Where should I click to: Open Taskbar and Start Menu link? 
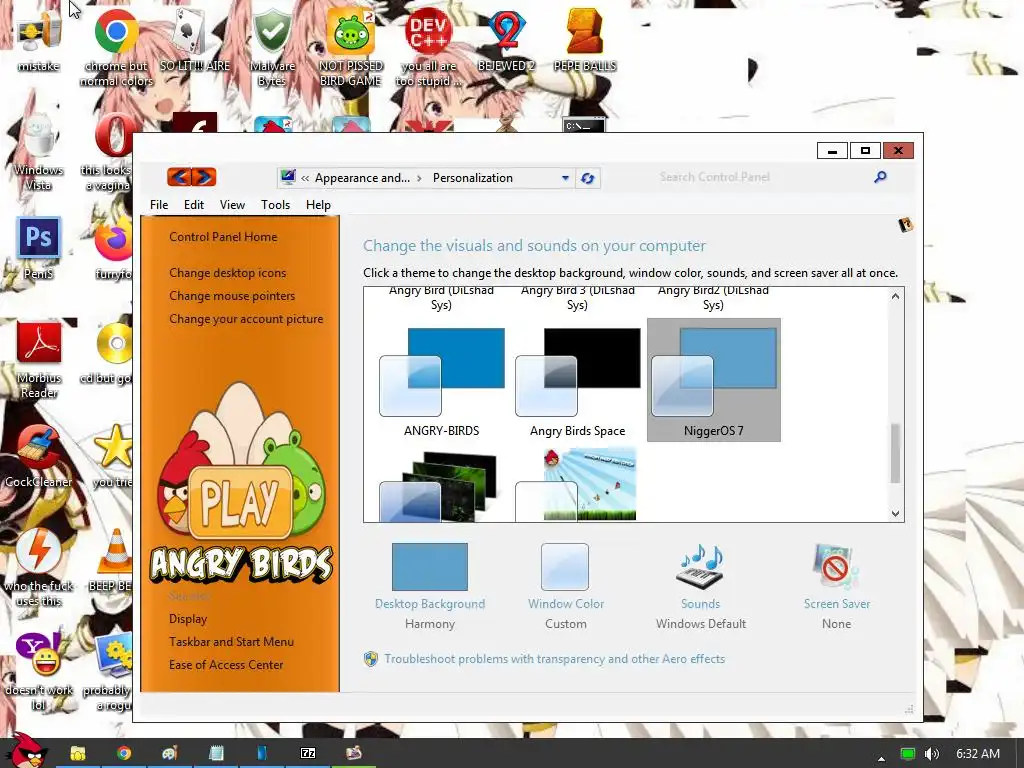231,642
